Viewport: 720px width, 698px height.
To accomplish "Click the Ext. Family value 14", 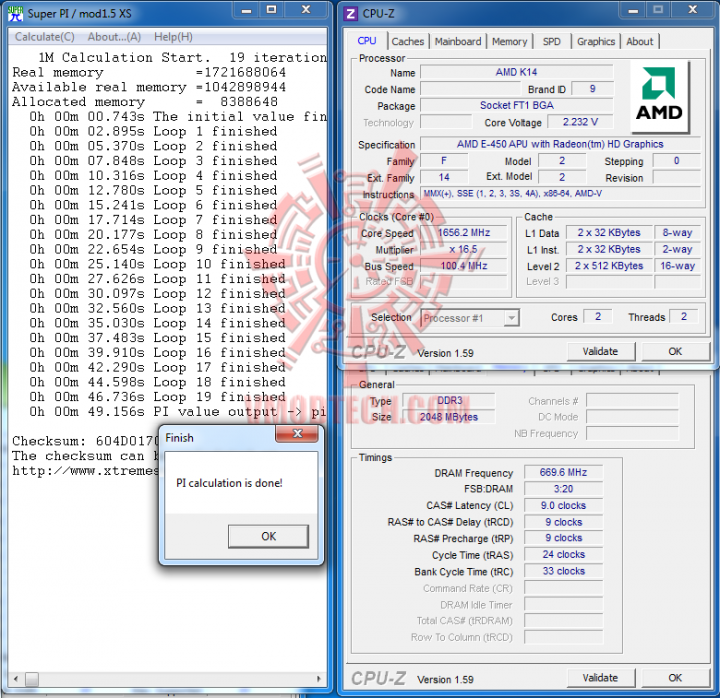I will pyautogui.click(x=444, y=177).
